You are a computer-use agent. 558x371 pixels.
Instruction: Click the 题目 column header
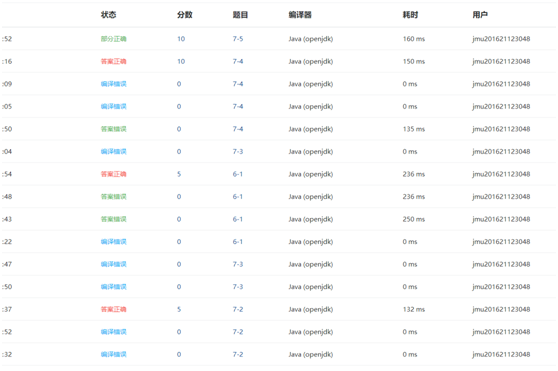click(240, 15)
